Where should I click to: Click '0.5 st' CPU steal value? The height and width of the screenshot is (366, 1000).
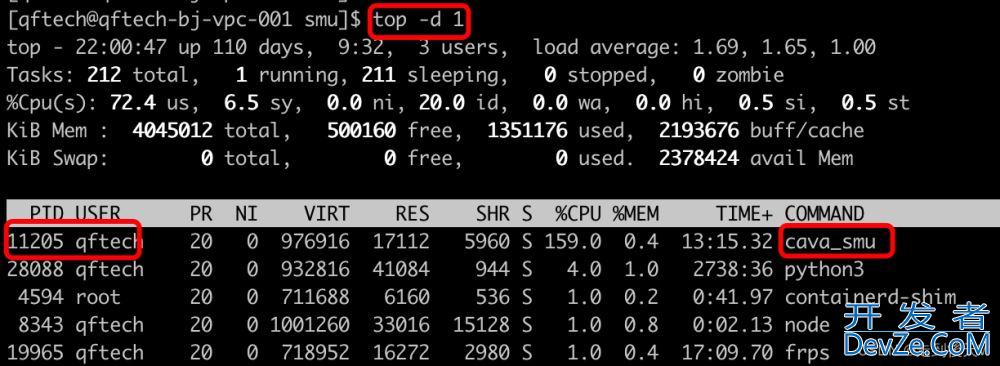(x=875, y=103)
